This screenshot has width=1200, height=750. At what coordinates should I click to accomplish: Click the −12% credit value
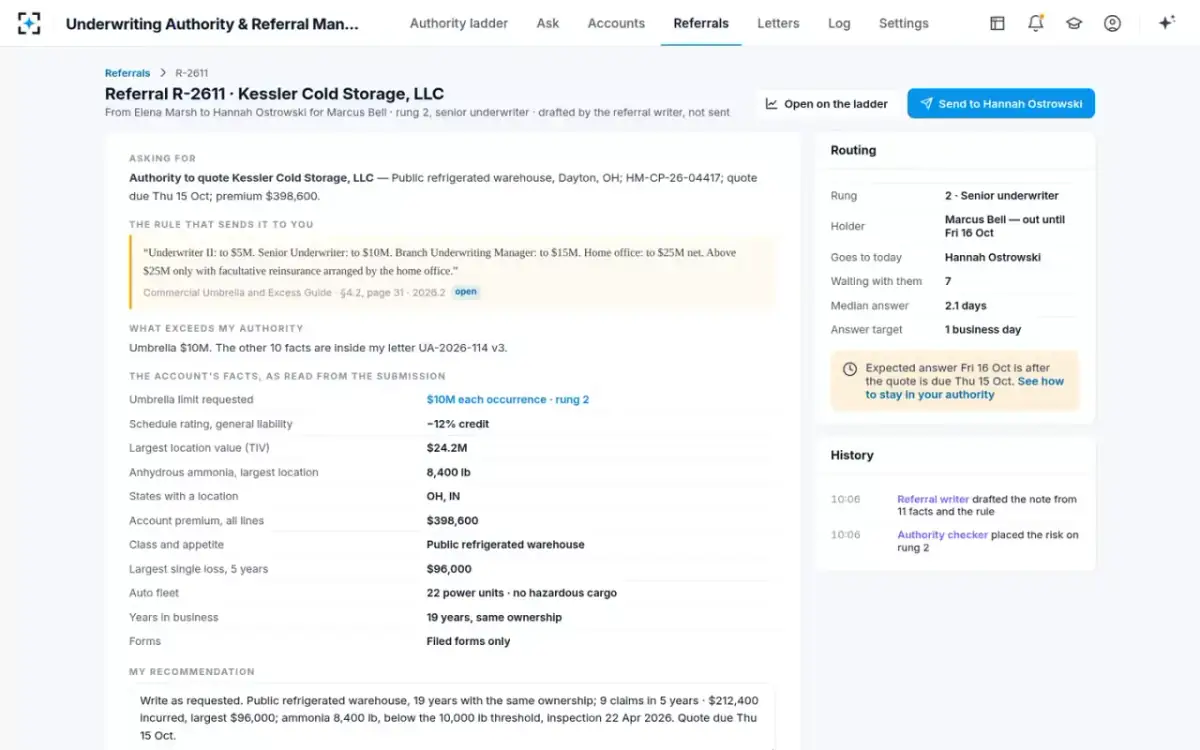458,424
